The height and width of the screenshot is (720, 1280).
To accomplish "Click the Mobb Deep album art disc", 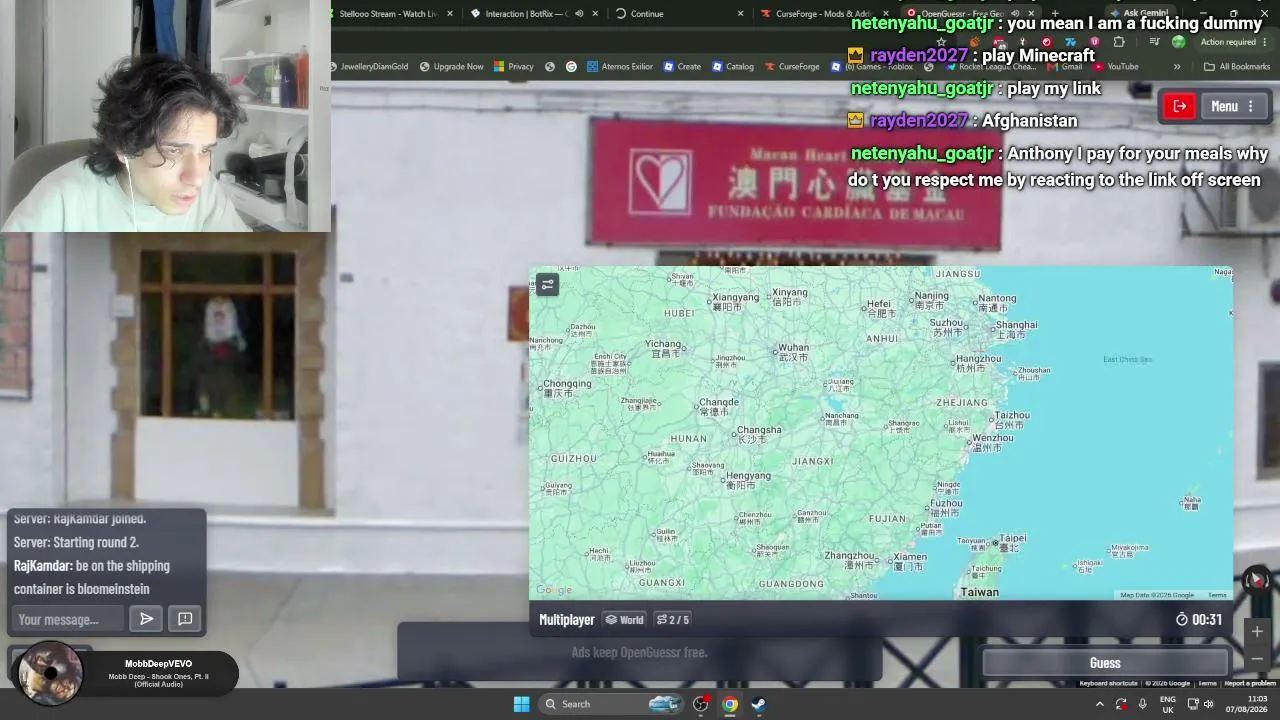I will [x=50, y=672].
